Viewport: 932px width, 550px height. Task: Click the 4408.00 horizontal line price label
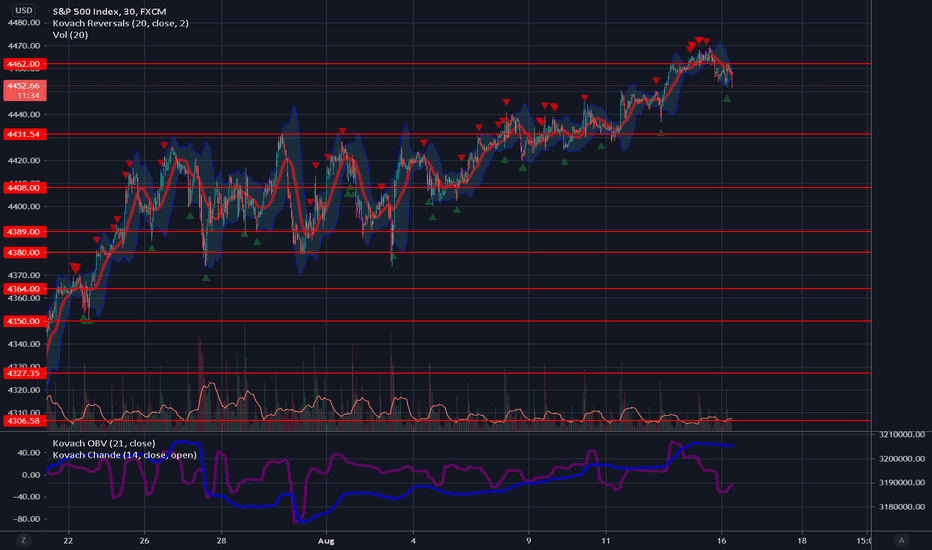24,188
